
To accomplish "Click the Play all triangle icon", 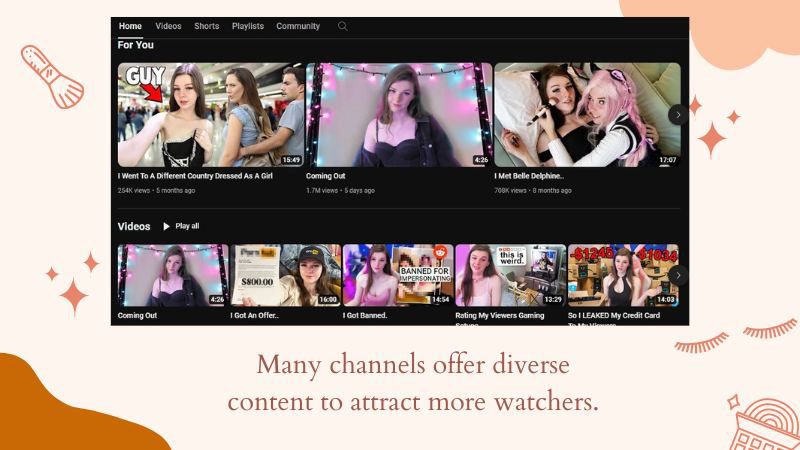I will [x=166, y=227].
